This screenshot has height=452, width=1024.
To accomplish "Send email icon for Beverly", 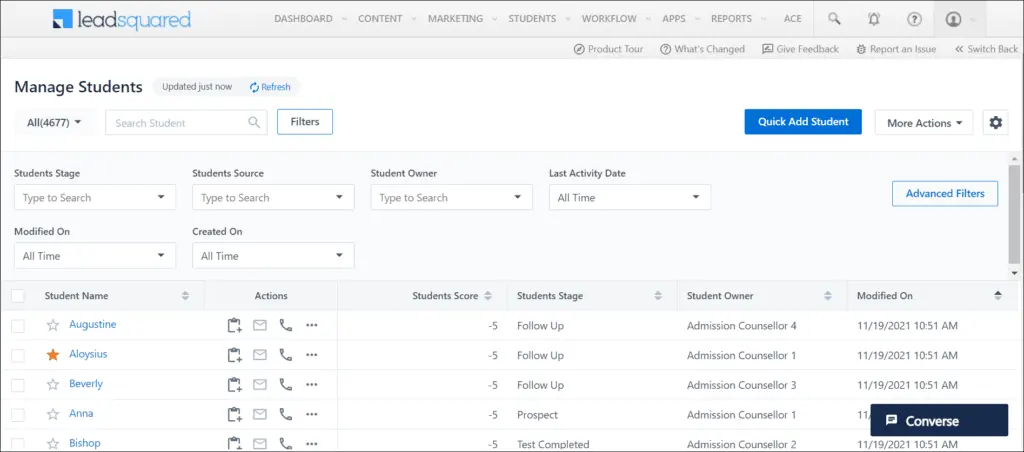I will (260, 385).
